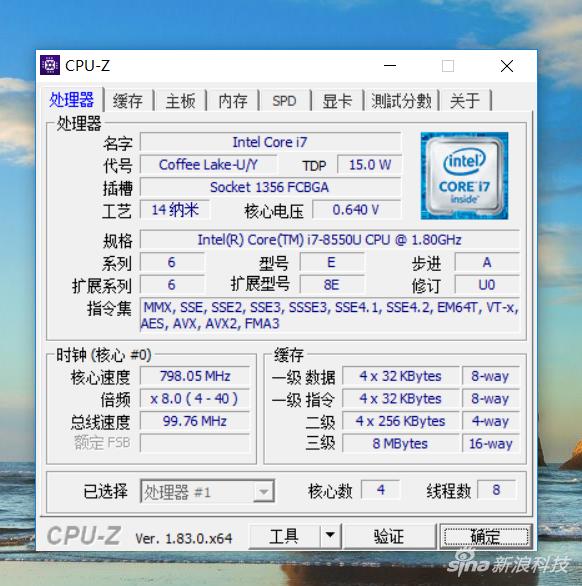Minimize the CPU-Z window
582x586 pixels.
(x=390, y=65)
